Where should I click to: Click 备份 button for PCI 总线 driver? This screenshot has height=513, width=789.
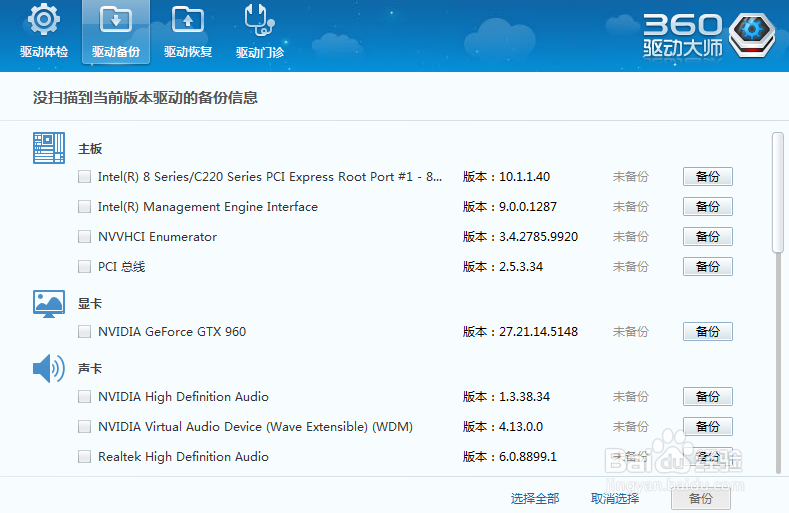(707, 267)
